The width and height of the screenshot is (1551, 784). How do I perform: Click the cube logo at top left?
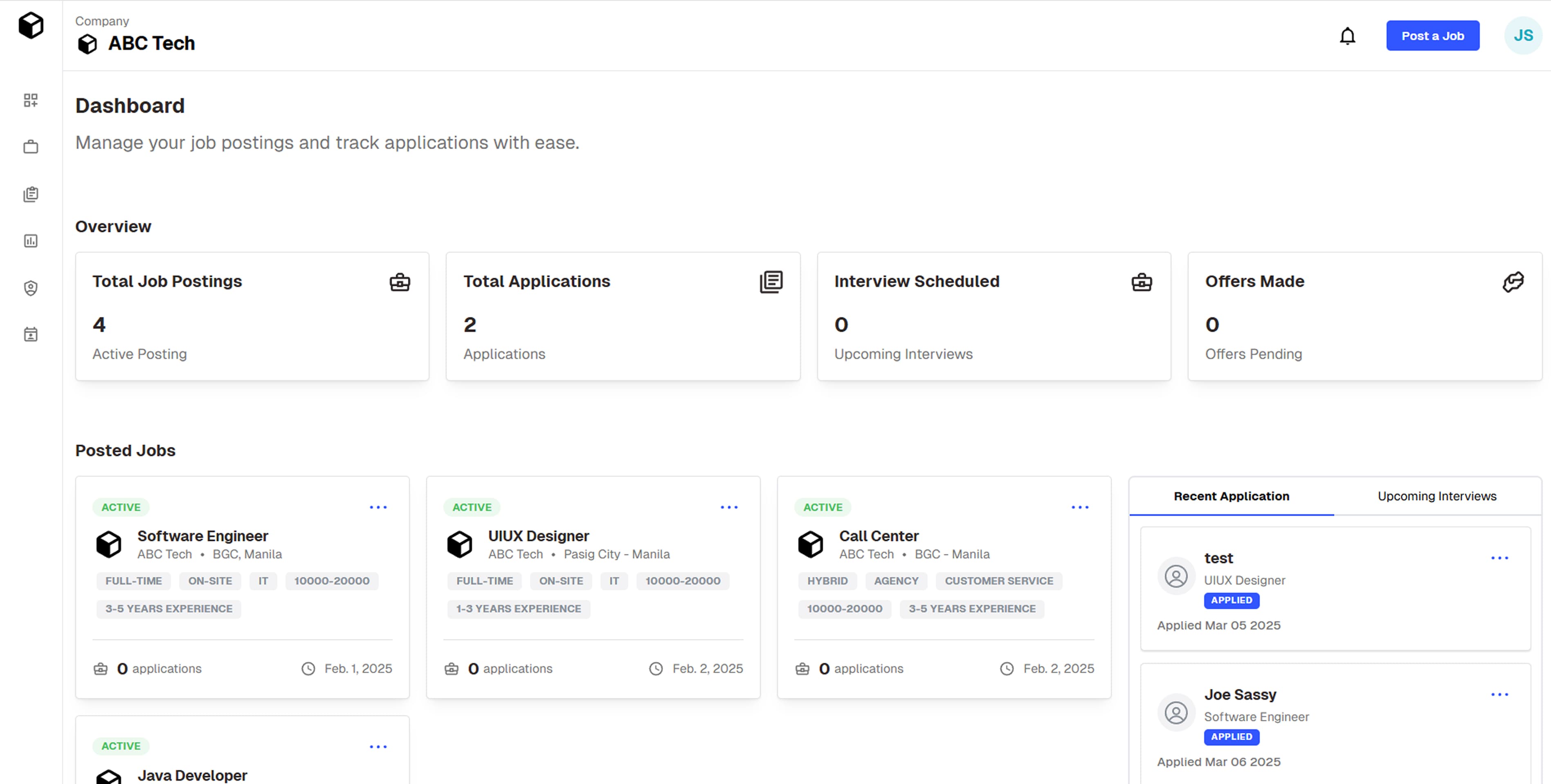pos(31,25)
